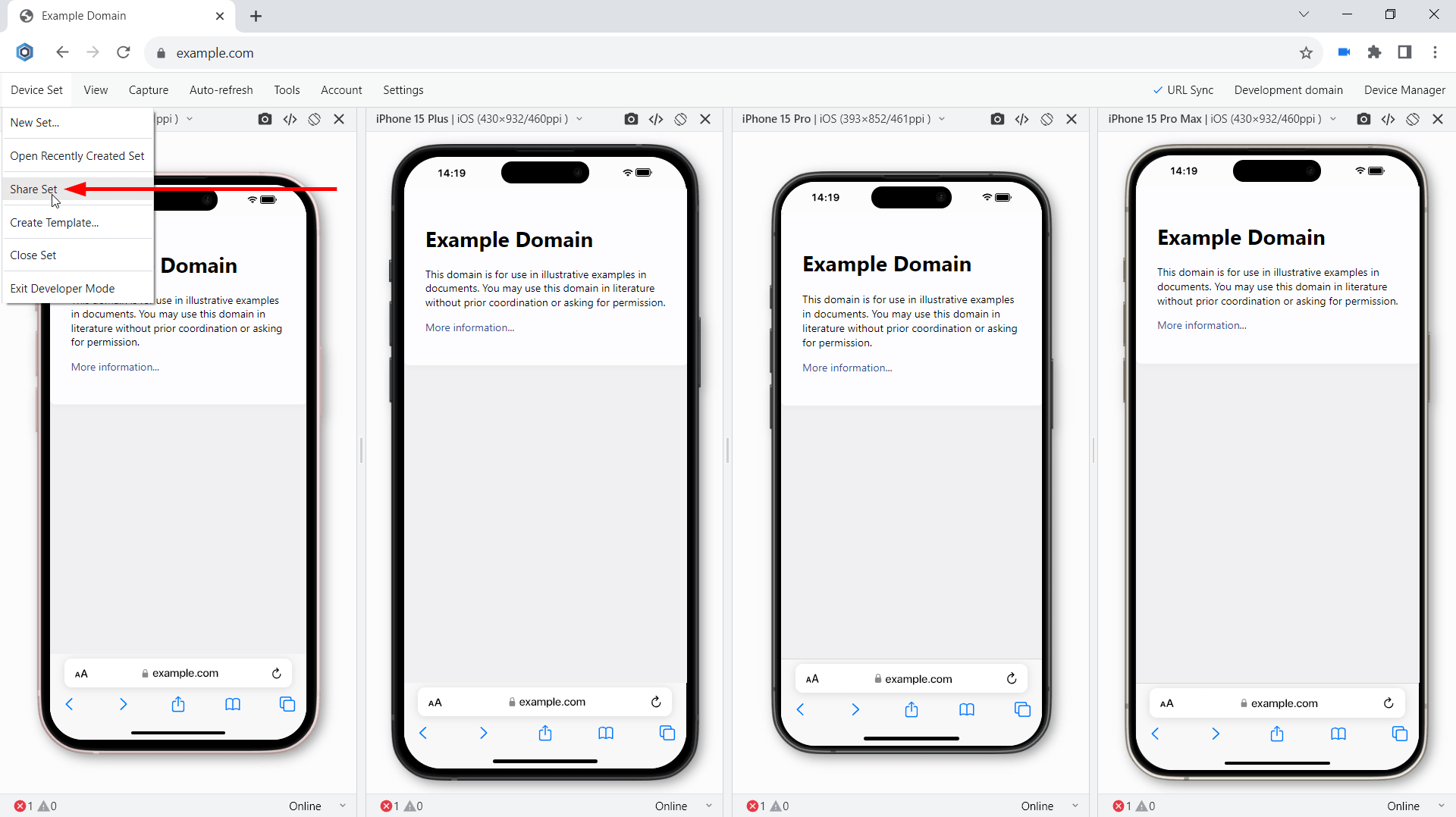Open the screen recording camera icon

pos(1344,52)
